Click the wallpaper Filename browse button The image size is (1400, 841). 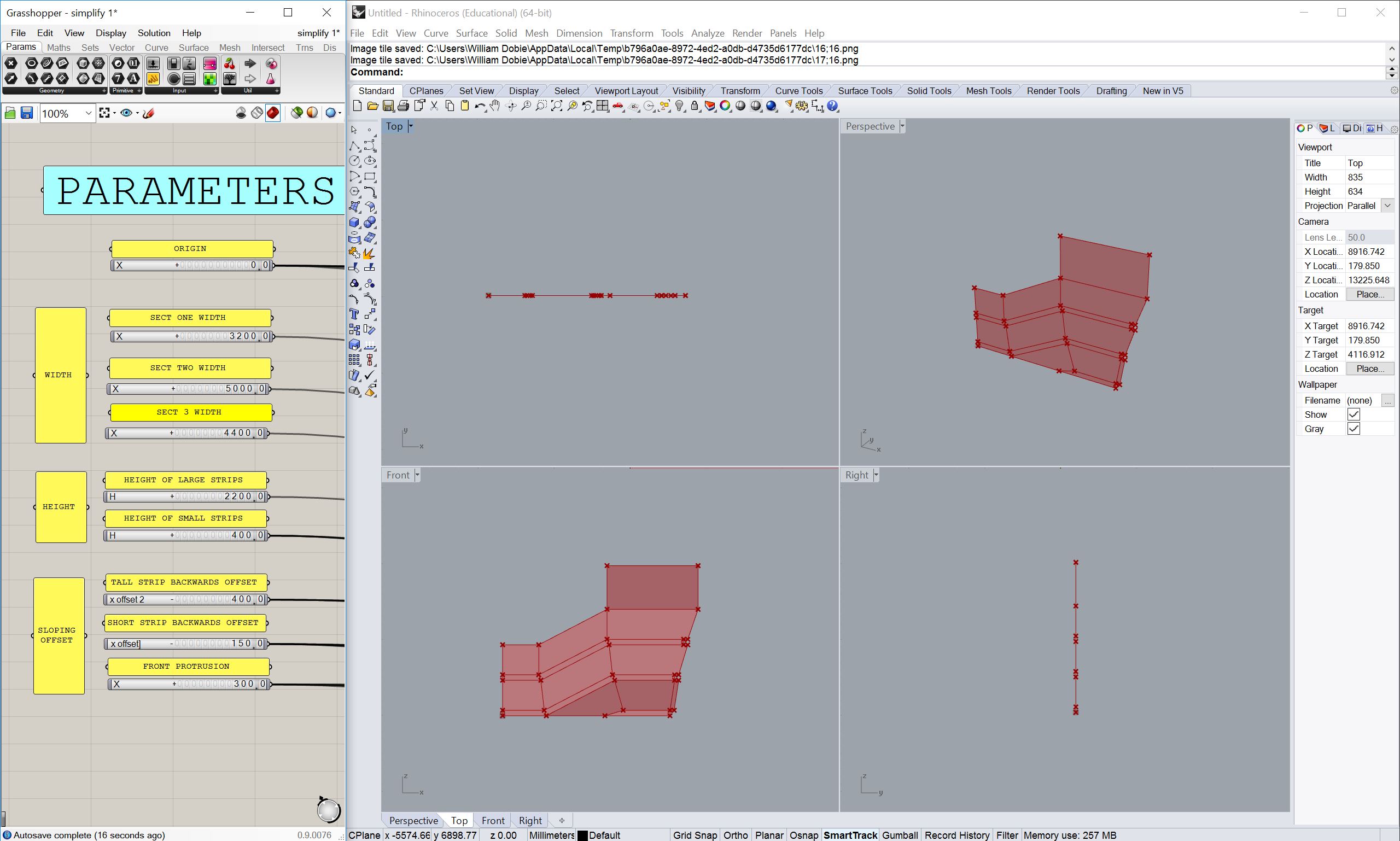coord(1387,401)
